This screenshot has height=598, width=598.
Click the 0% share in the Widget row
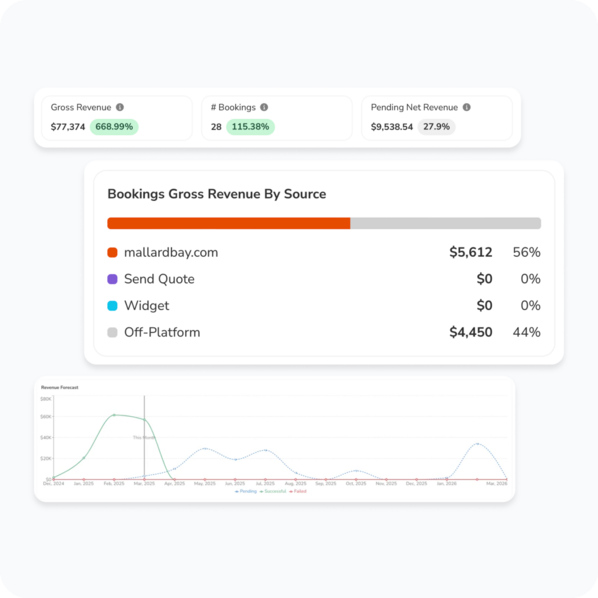pos(530,305)
